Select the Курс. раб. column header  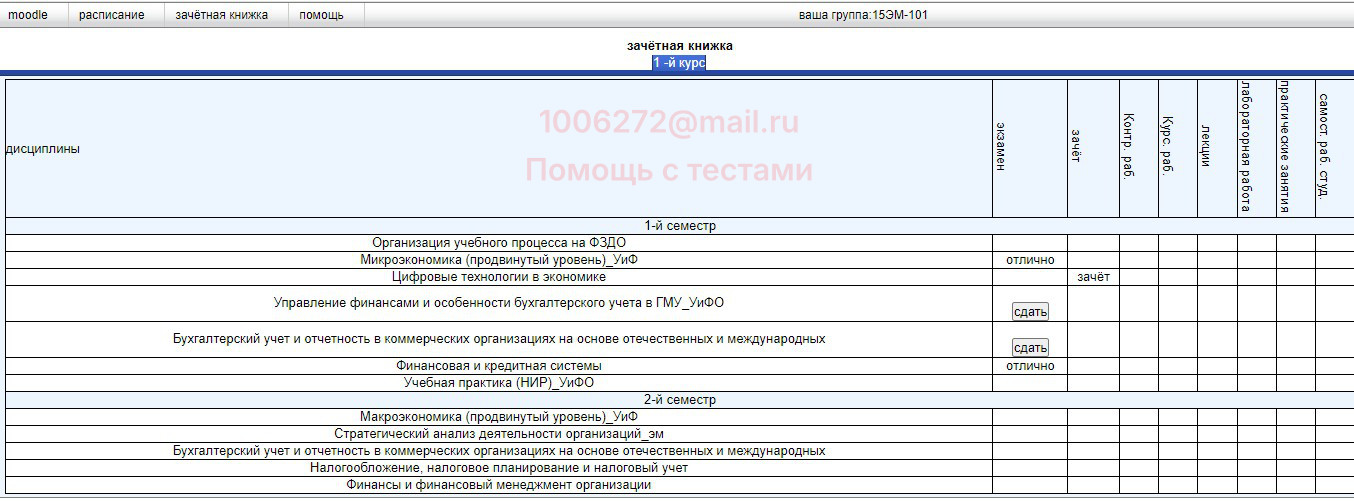1166,147
